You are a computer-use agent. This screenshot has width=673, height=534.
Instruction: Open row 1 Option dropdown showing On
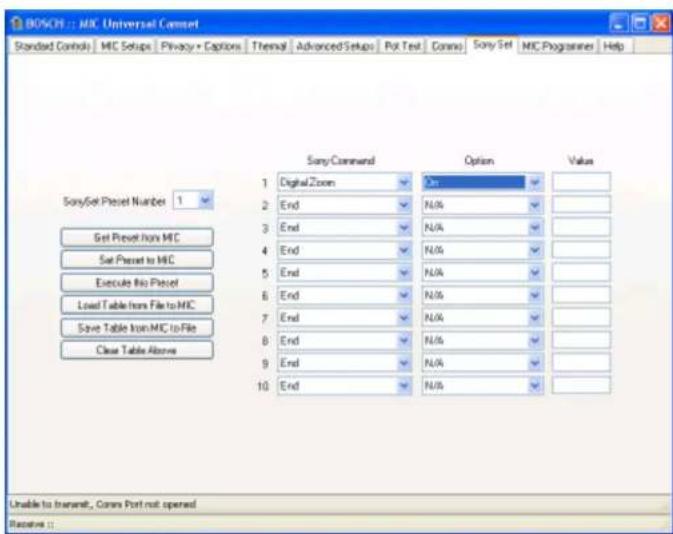(483, 182)
